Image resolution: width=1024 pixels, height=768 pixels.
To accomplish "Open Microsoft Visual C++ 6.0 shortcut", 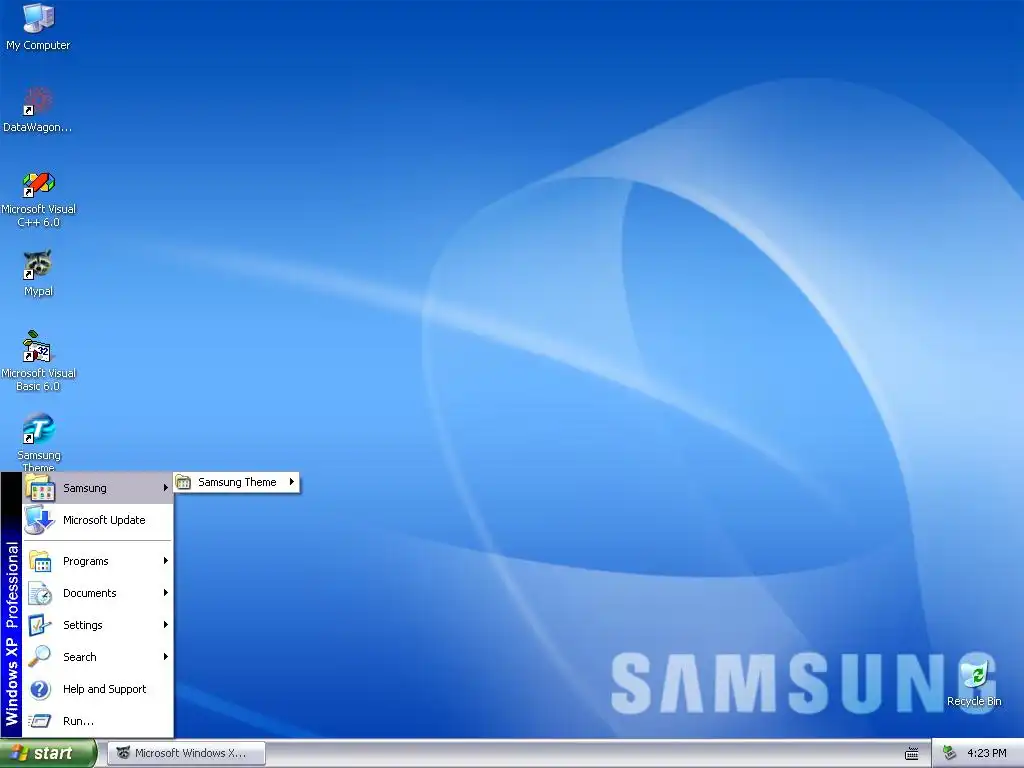I will (x=39, y=199).
